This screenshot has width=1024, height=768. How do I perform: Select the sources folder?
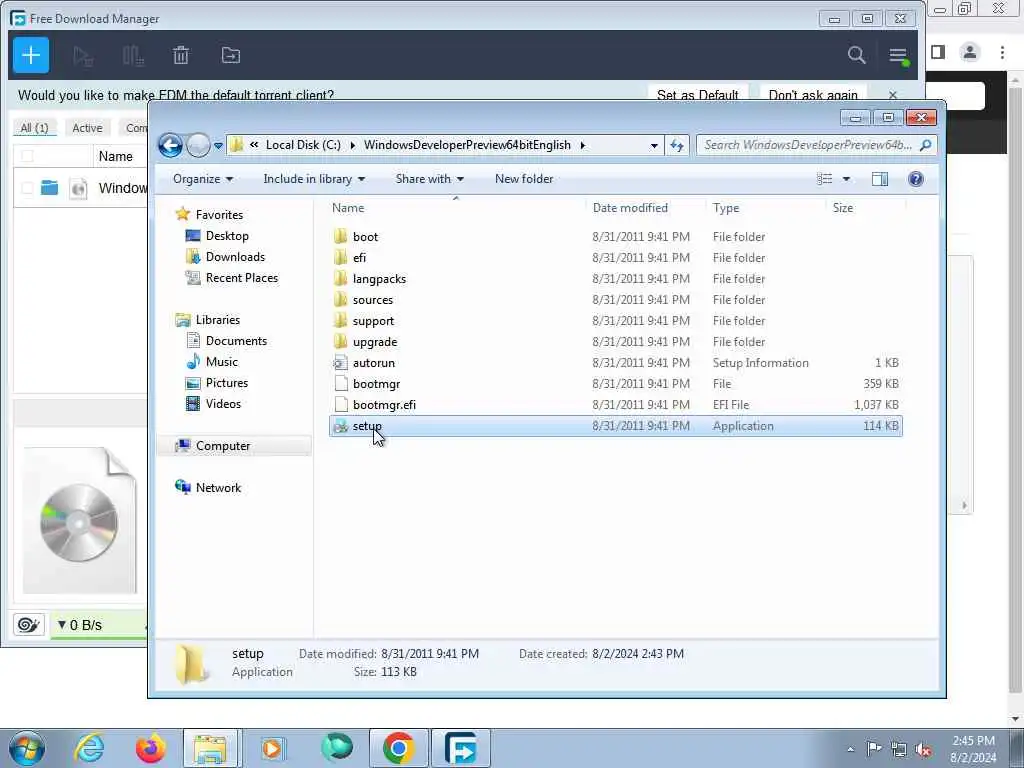(x=373, y=300)
